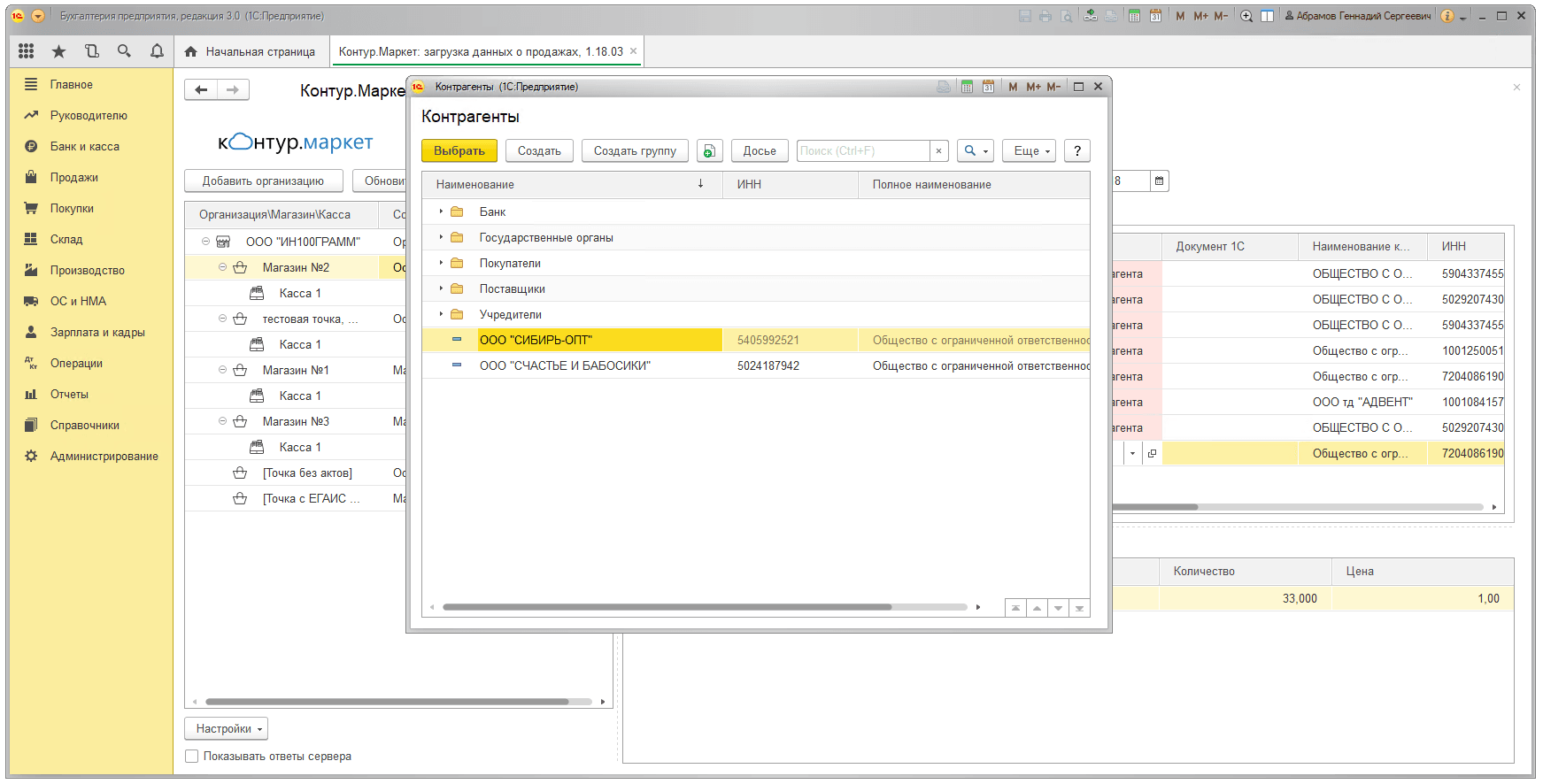Tick Показывать ответы сервера checkbox
The width and height of the screenshot is (1543, 784).
coord(191,757)
